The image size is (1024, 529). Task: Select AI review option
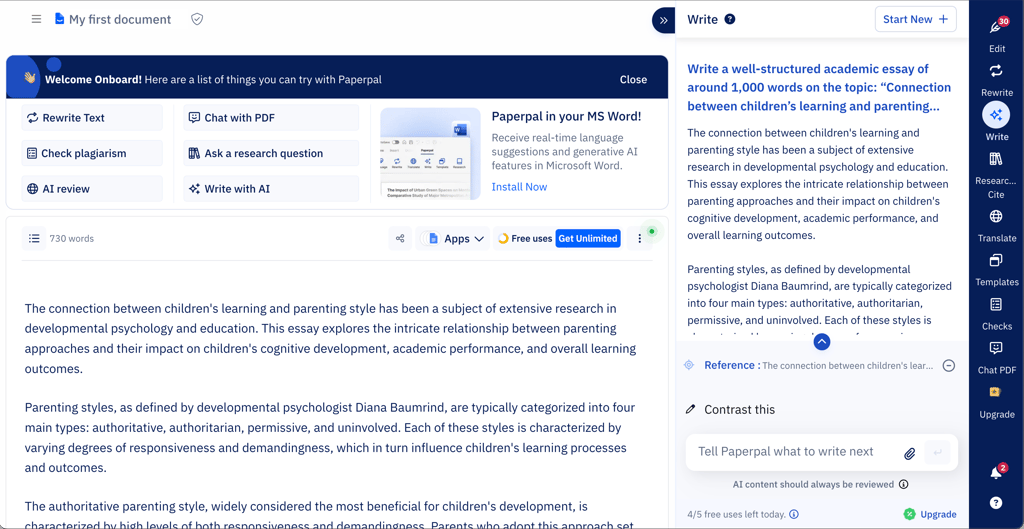point(92,189)
